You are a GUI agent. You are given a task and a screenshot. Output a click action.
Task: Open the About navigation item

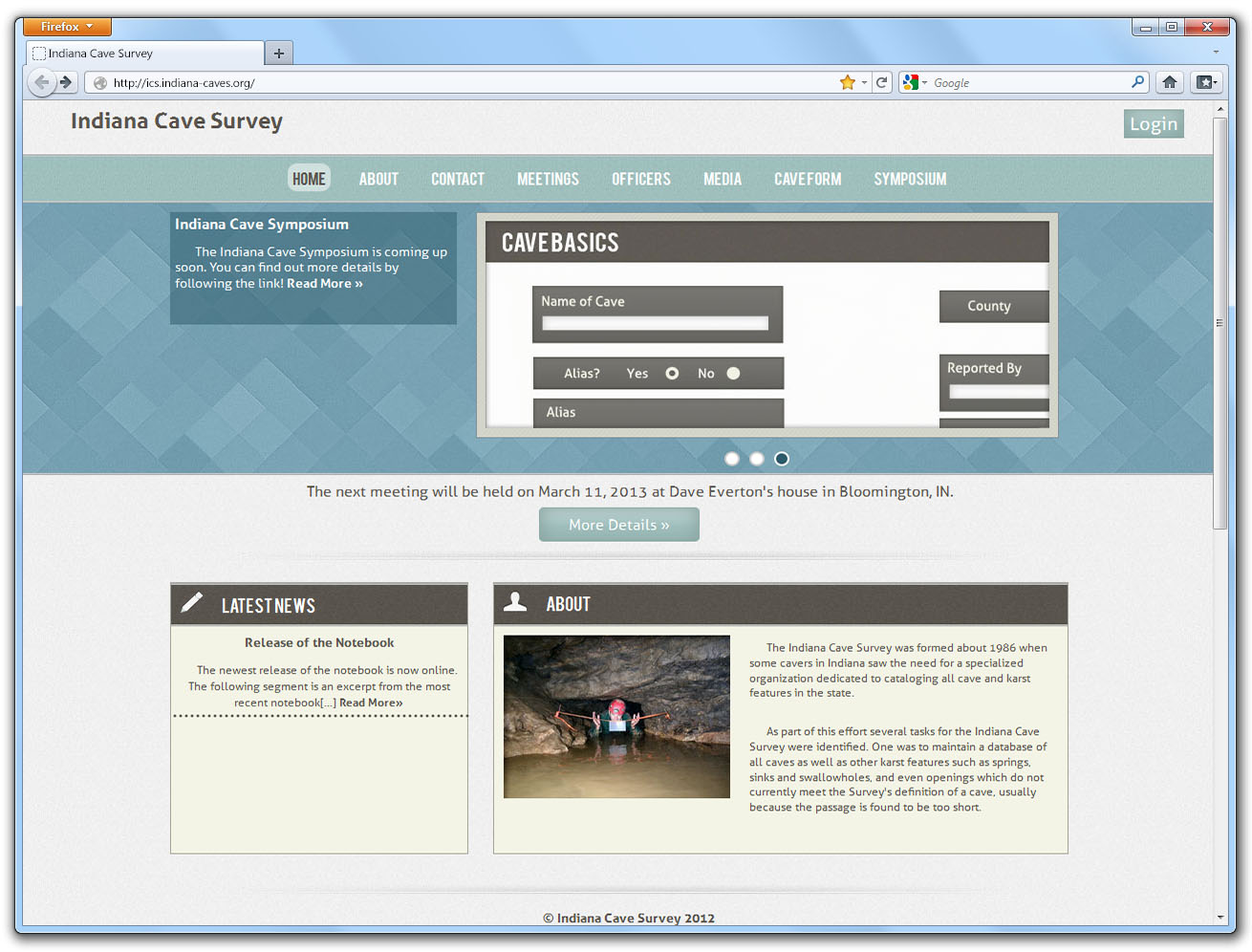(378, 179)
